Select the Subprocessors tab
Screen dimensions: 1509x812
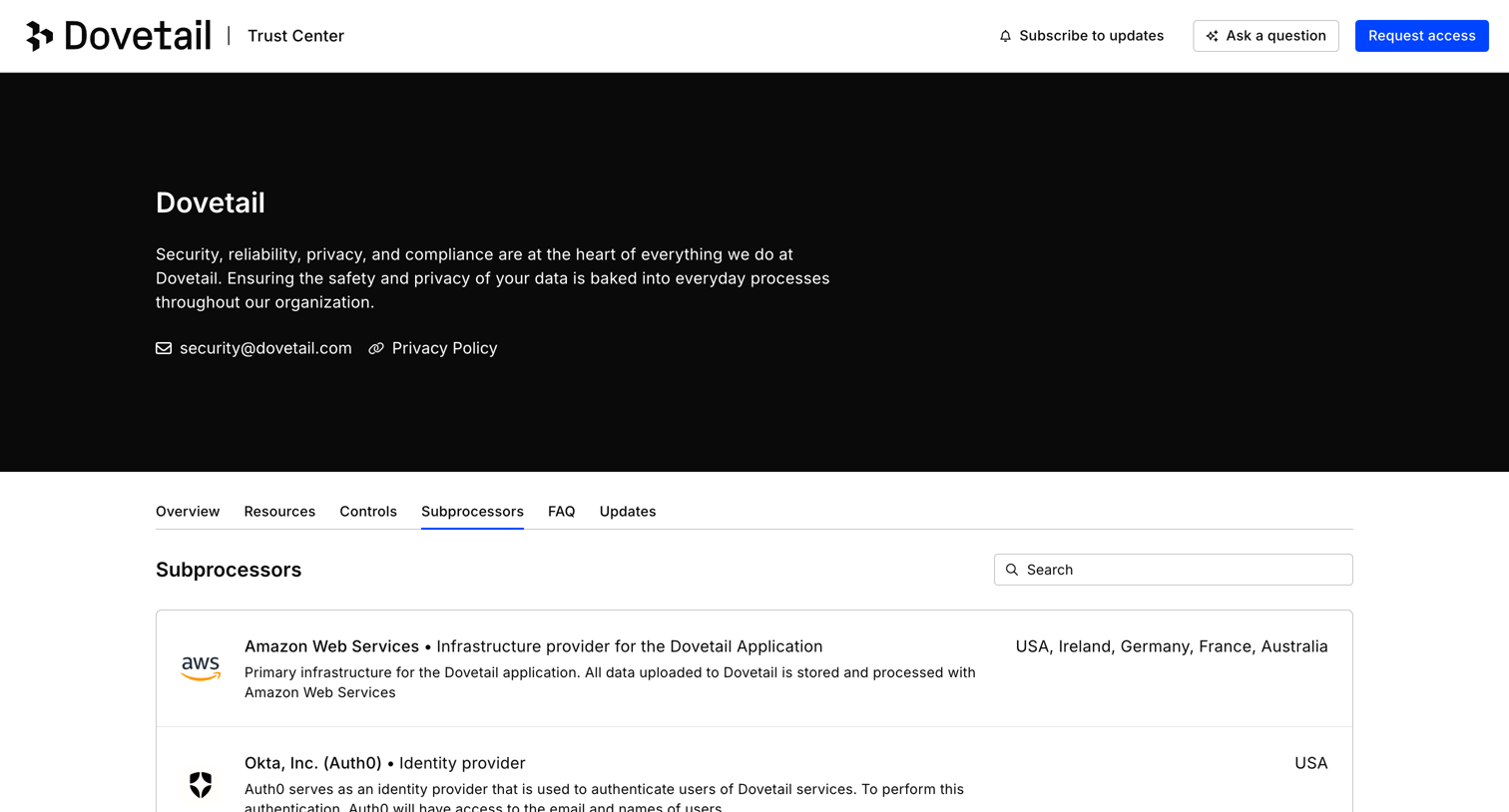pyautogui.click(x=472, y=511)
